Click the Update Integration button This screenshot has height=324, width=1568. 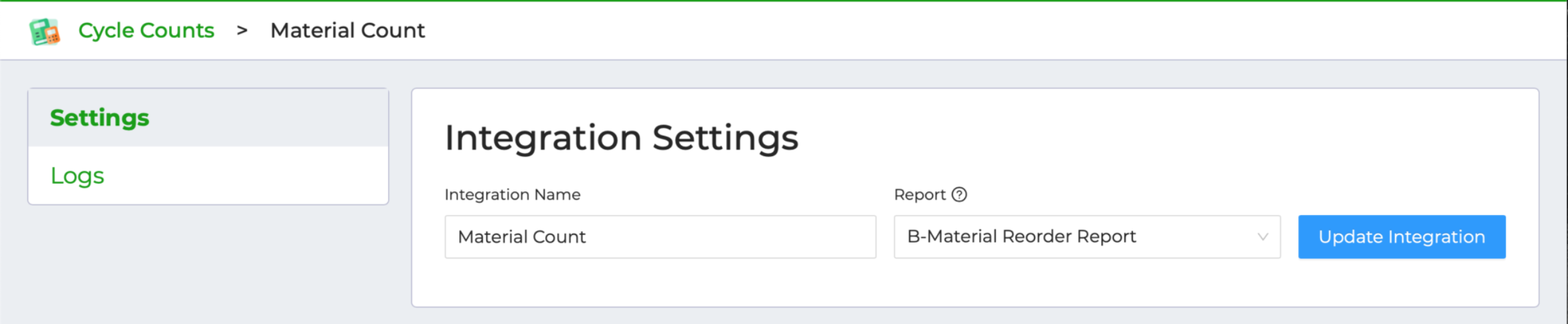pos(1402,237)
